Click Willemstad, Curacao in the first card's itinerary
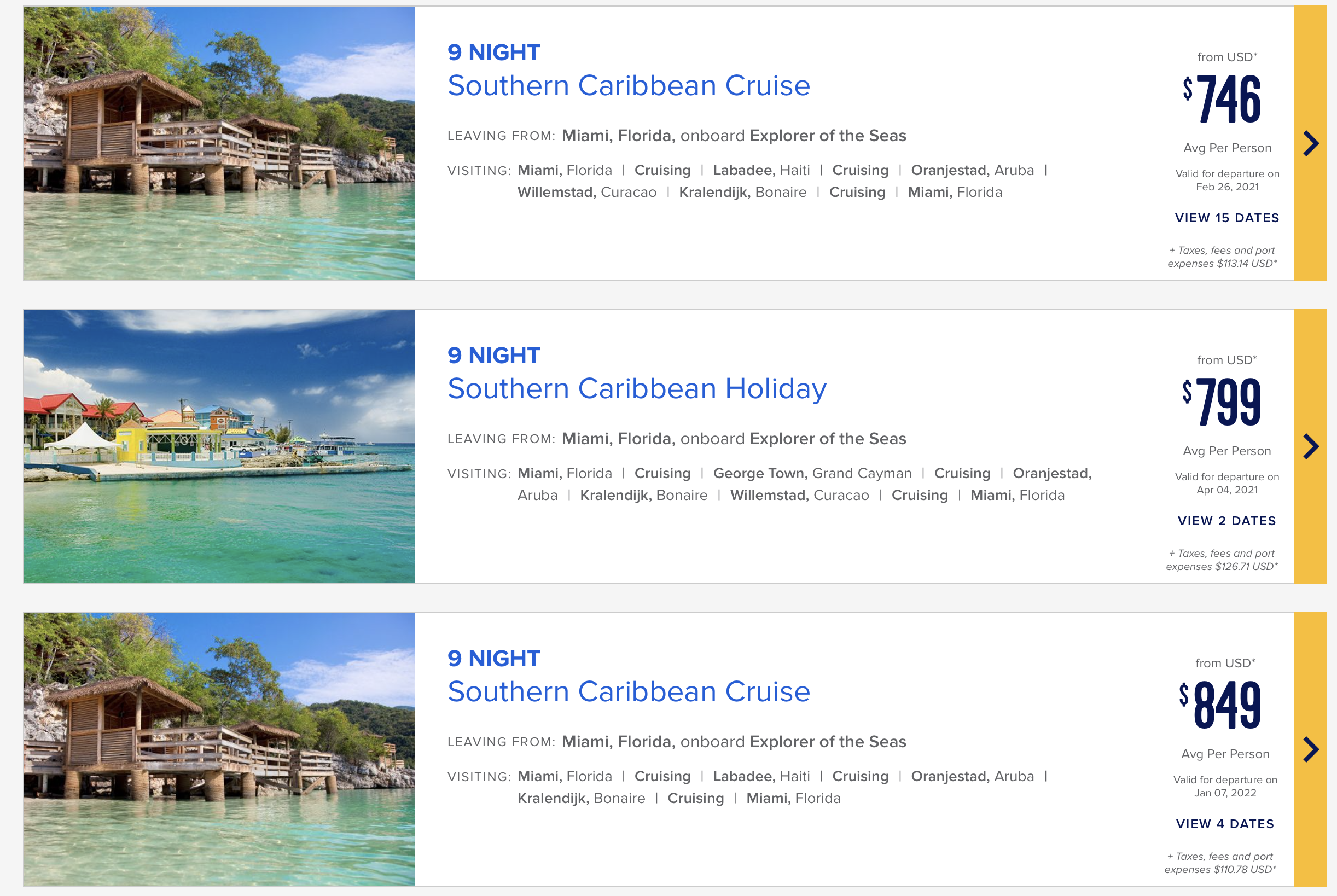Viewport: 1337px width, 896px height. [587, 192]
